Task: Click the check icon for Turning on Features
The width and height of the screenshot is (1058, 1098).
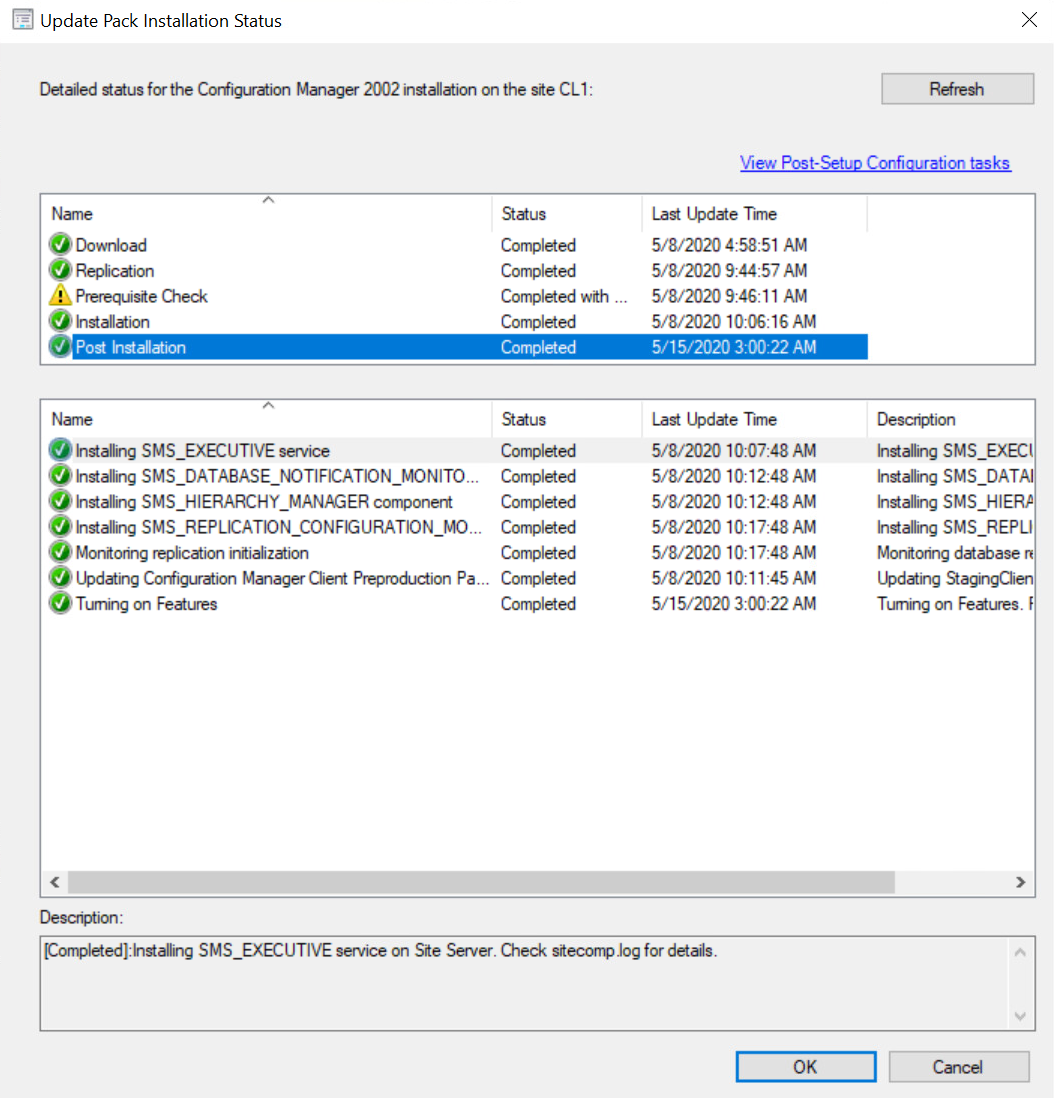Action: [60, 604]
